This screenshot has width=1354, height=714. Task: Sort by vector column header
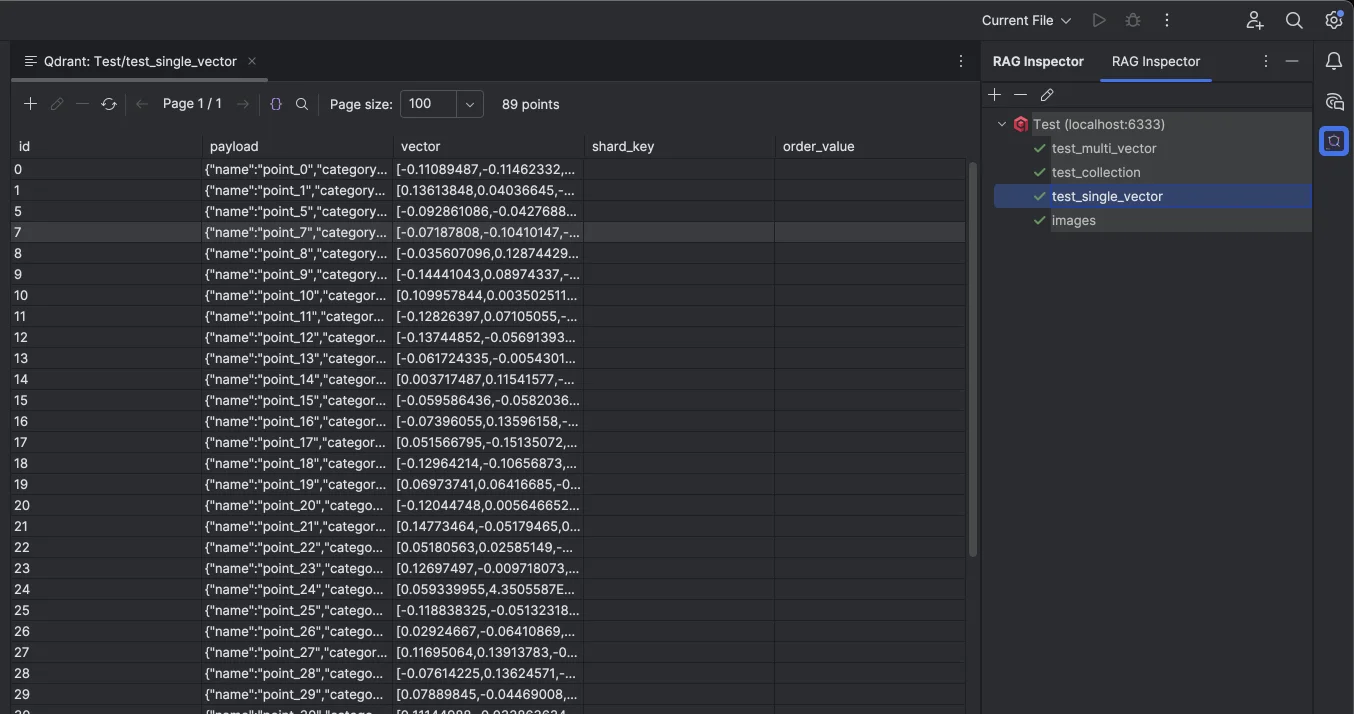488,146
